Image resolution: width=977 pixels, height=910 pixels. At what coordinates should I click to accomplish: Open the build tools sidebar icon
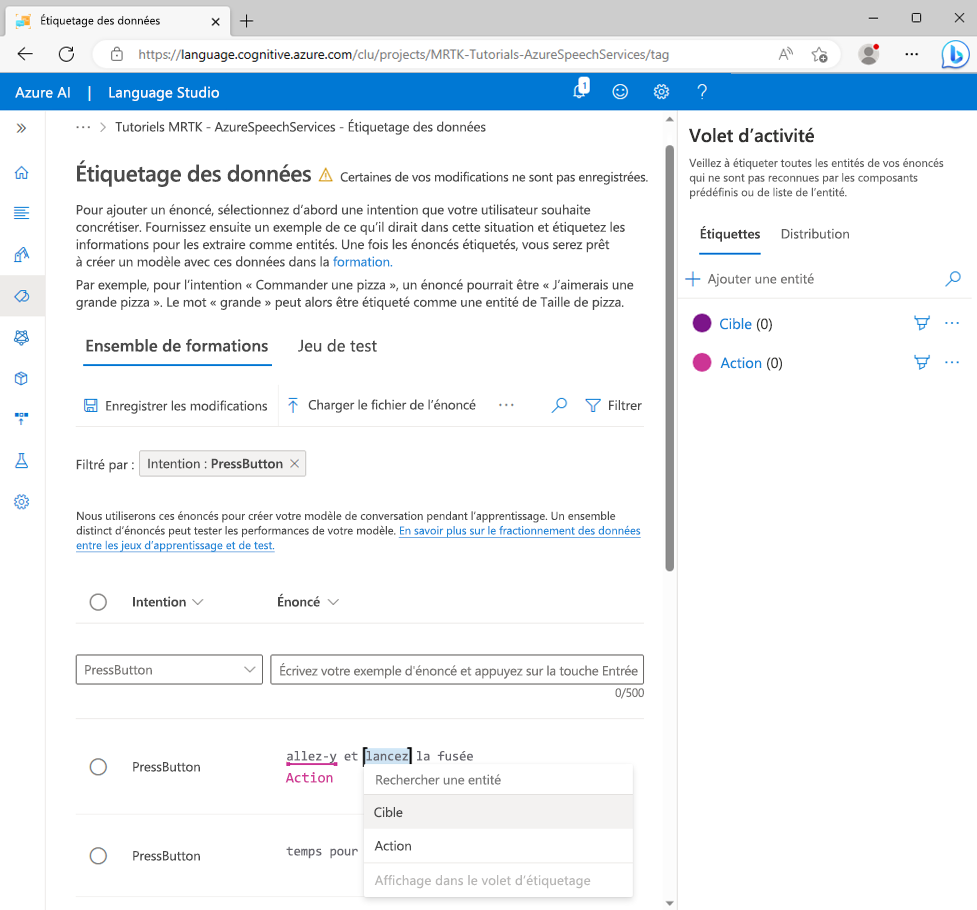(21, 254)
